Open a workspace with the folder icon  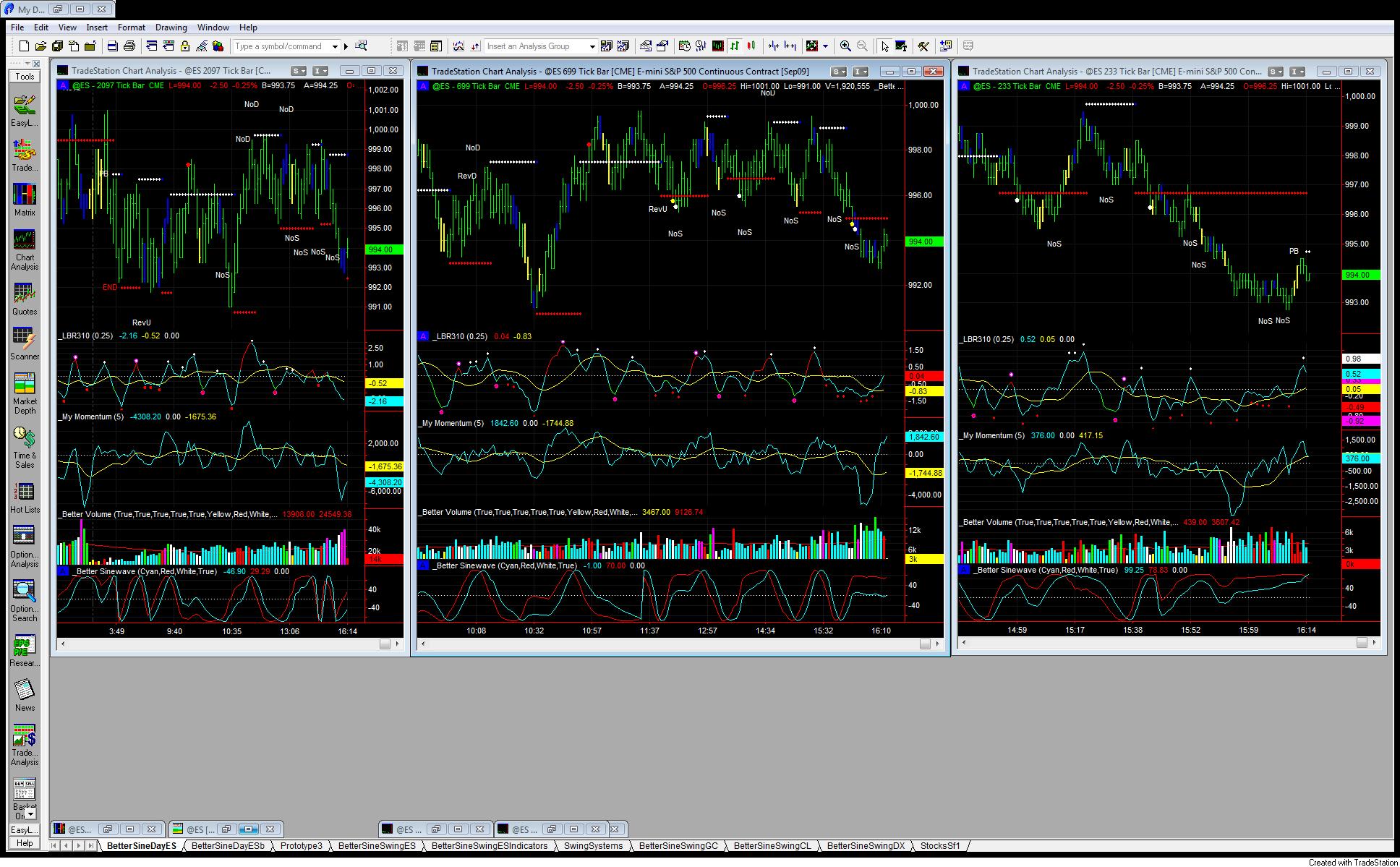click(40, 46)
